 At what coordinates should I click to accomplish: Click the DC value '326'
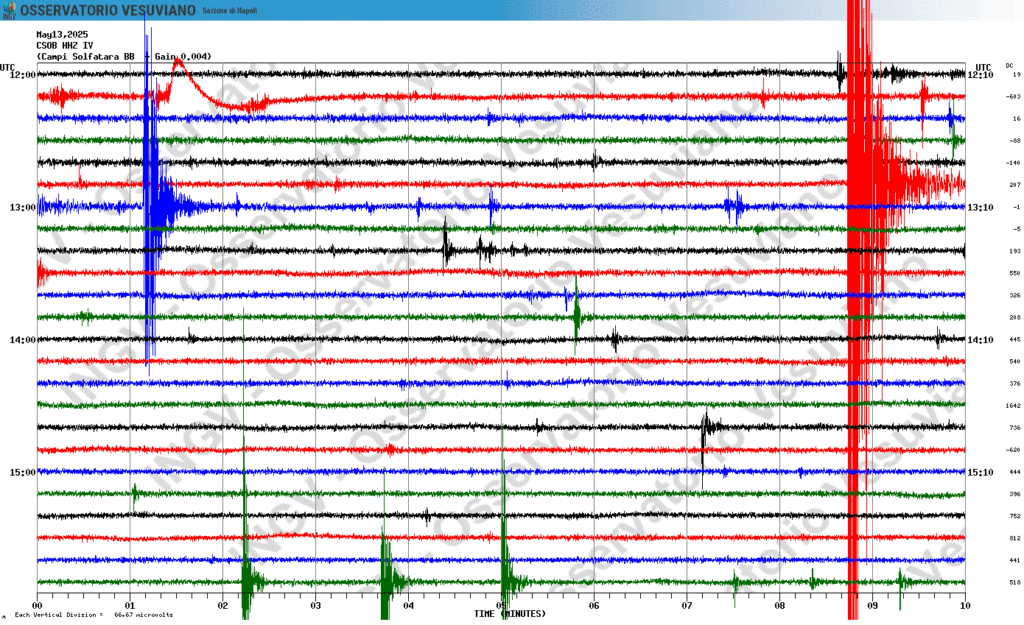1015,296
